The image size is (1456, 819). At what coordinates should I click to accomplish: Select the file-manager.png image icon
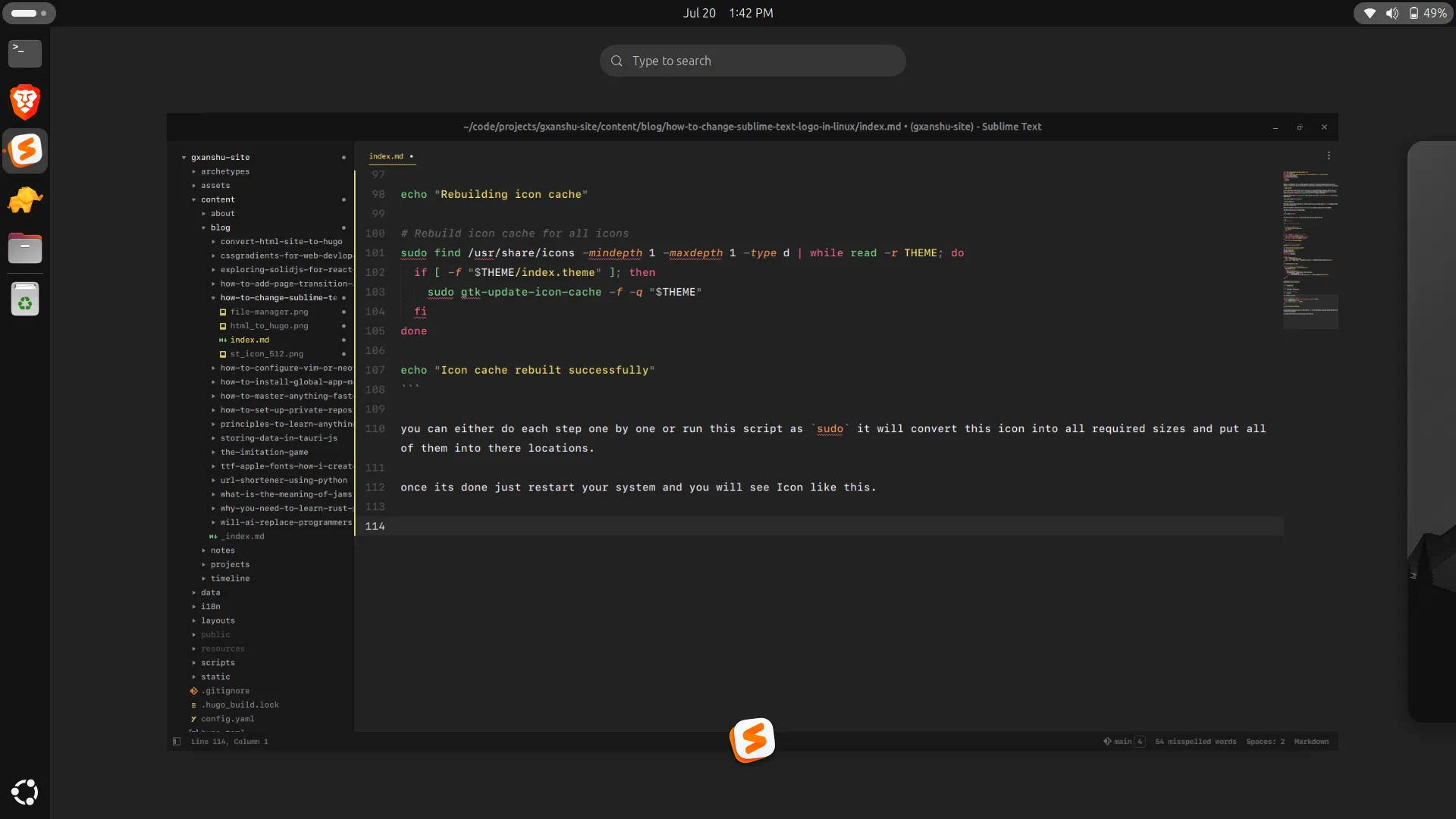pyautogui.click(x=222, y=312)
